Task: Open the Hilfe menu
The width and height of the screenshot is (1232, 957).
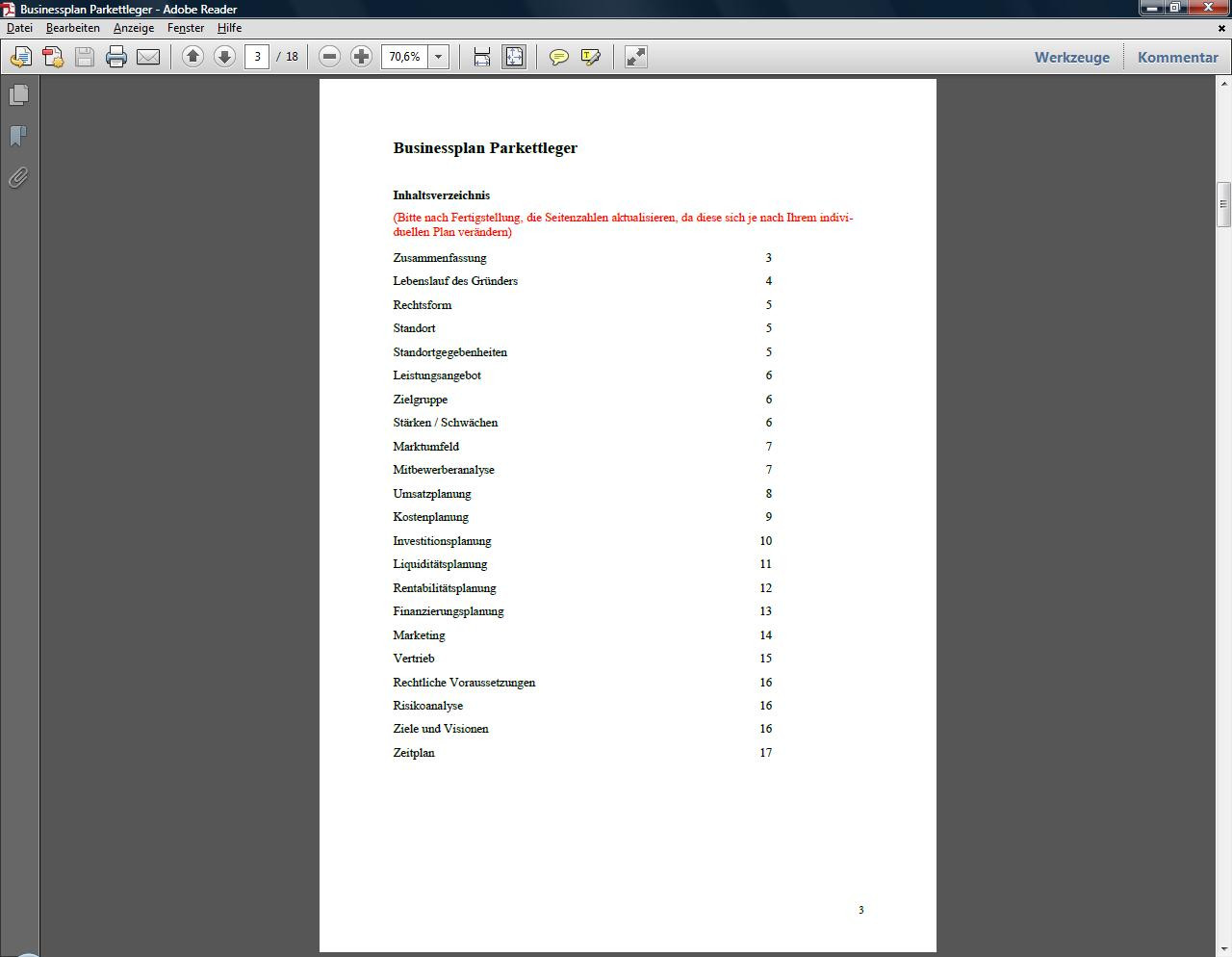Action: click(229, 28)
